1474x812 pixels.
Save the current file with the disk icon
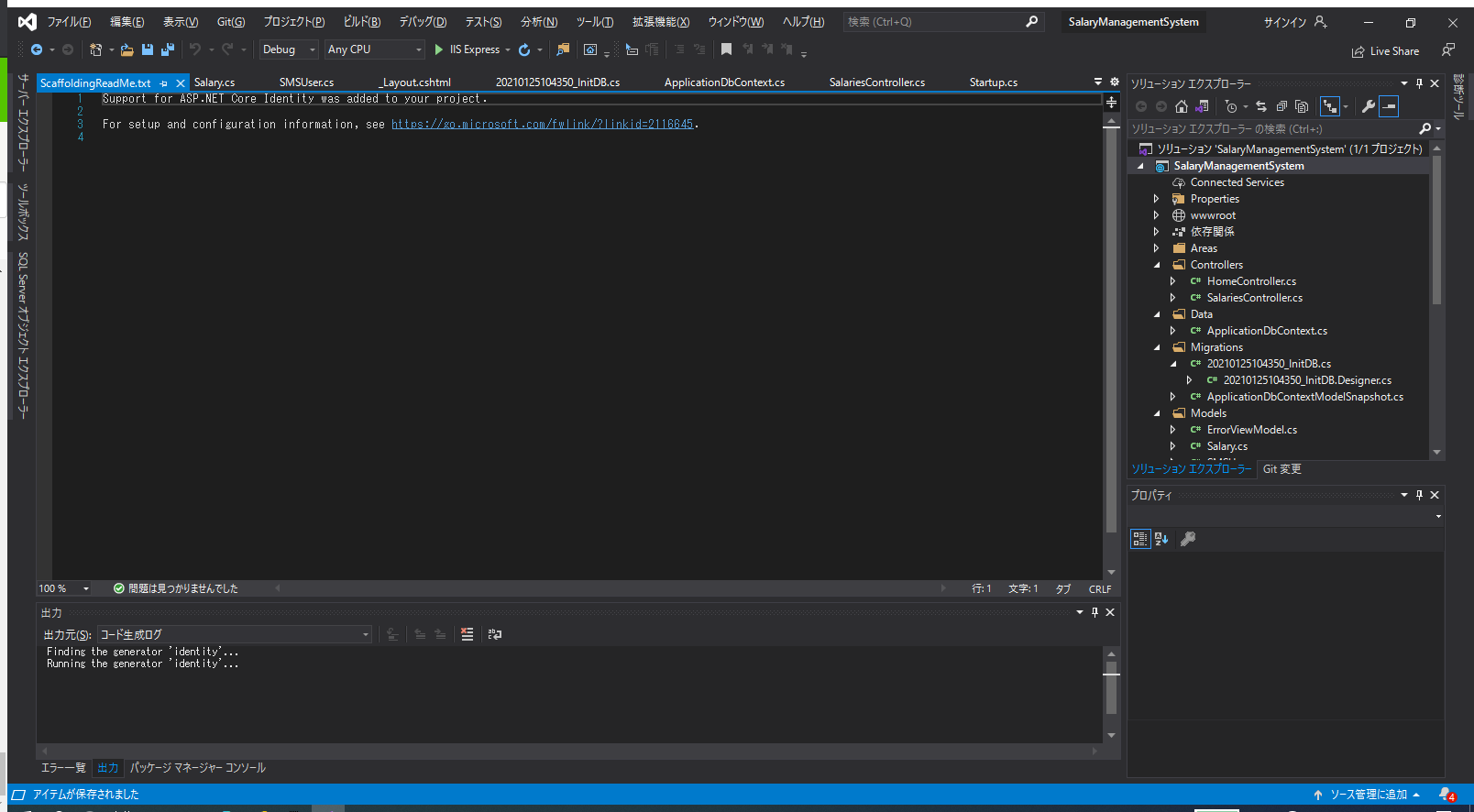[x=148, y=49]
